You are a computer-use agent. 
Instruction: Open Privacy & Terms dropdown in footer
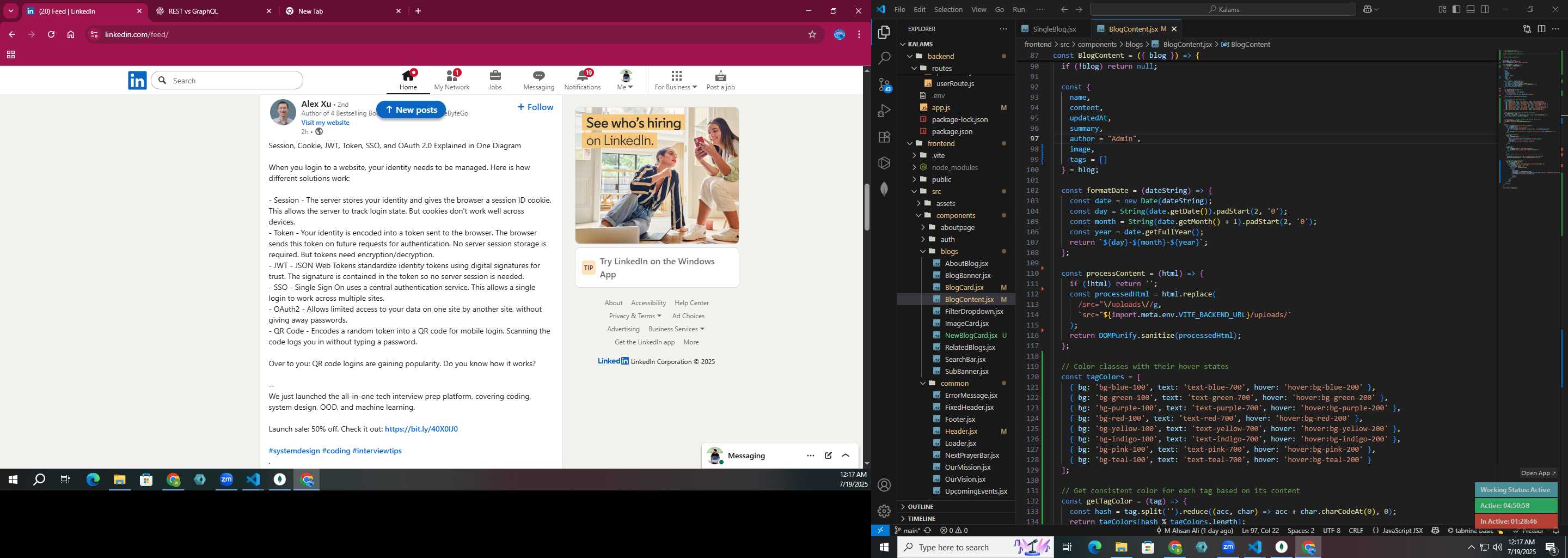(x=635, y=316)
